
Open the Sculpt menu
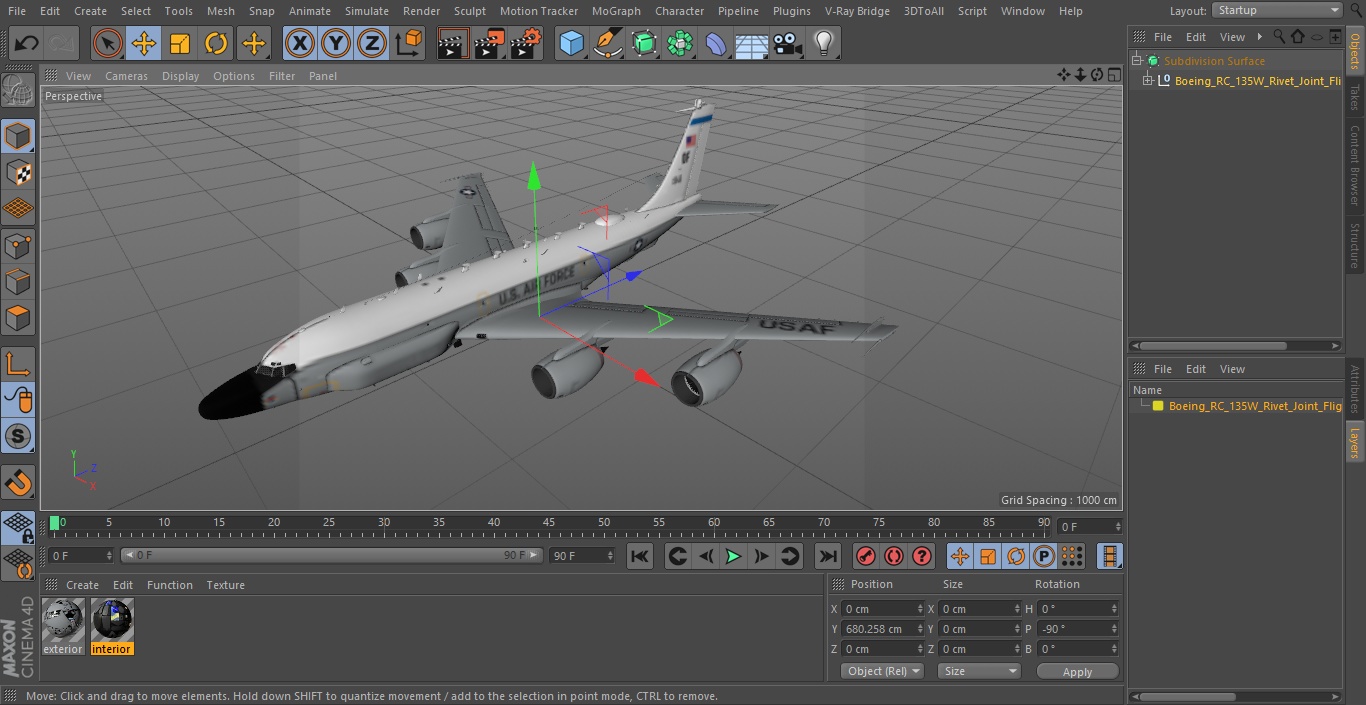[470, 11]
